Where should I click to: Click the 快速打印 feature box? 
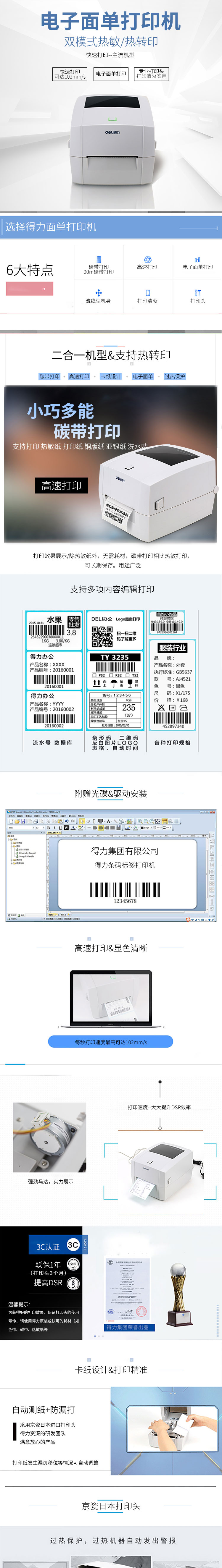click(70, 74)
